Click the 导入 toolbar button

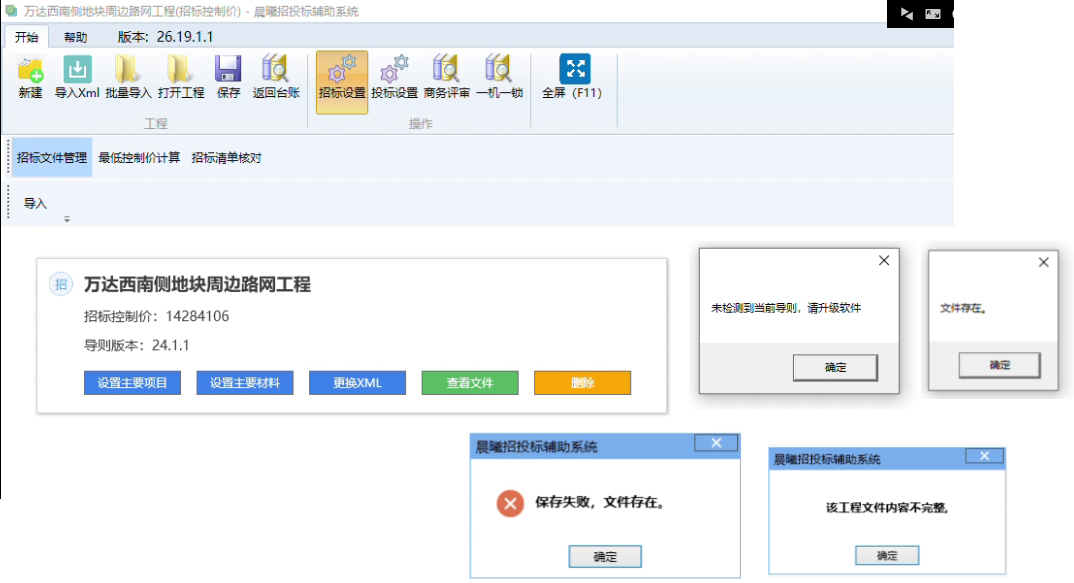click(x=35, y=203)
